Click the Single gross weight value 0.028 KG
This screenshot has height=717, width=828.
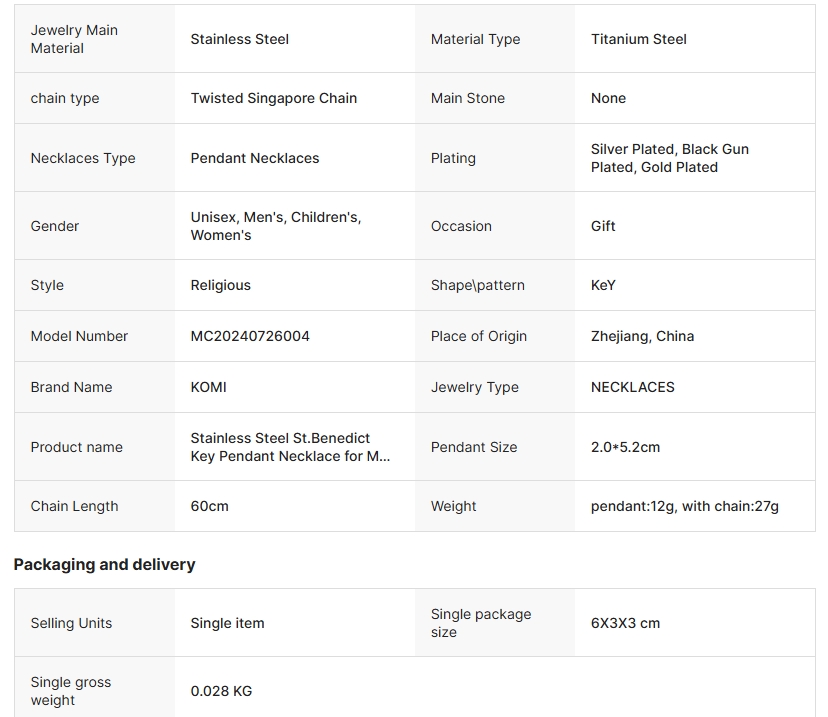tap(221, 691)
